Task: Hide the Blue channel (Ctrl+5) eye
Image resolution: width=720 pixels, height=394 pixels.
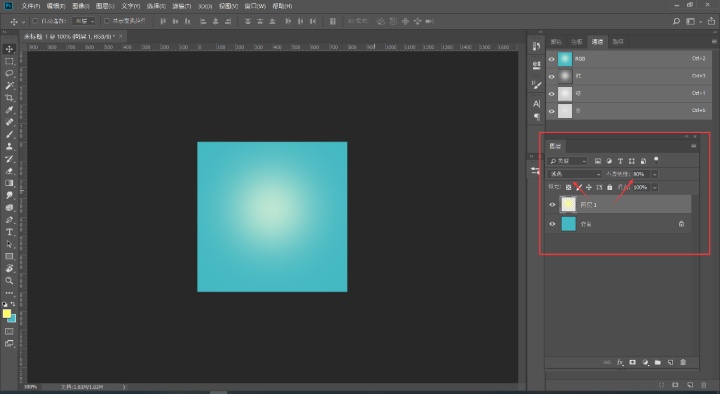Action: click(x=551, y=111)
